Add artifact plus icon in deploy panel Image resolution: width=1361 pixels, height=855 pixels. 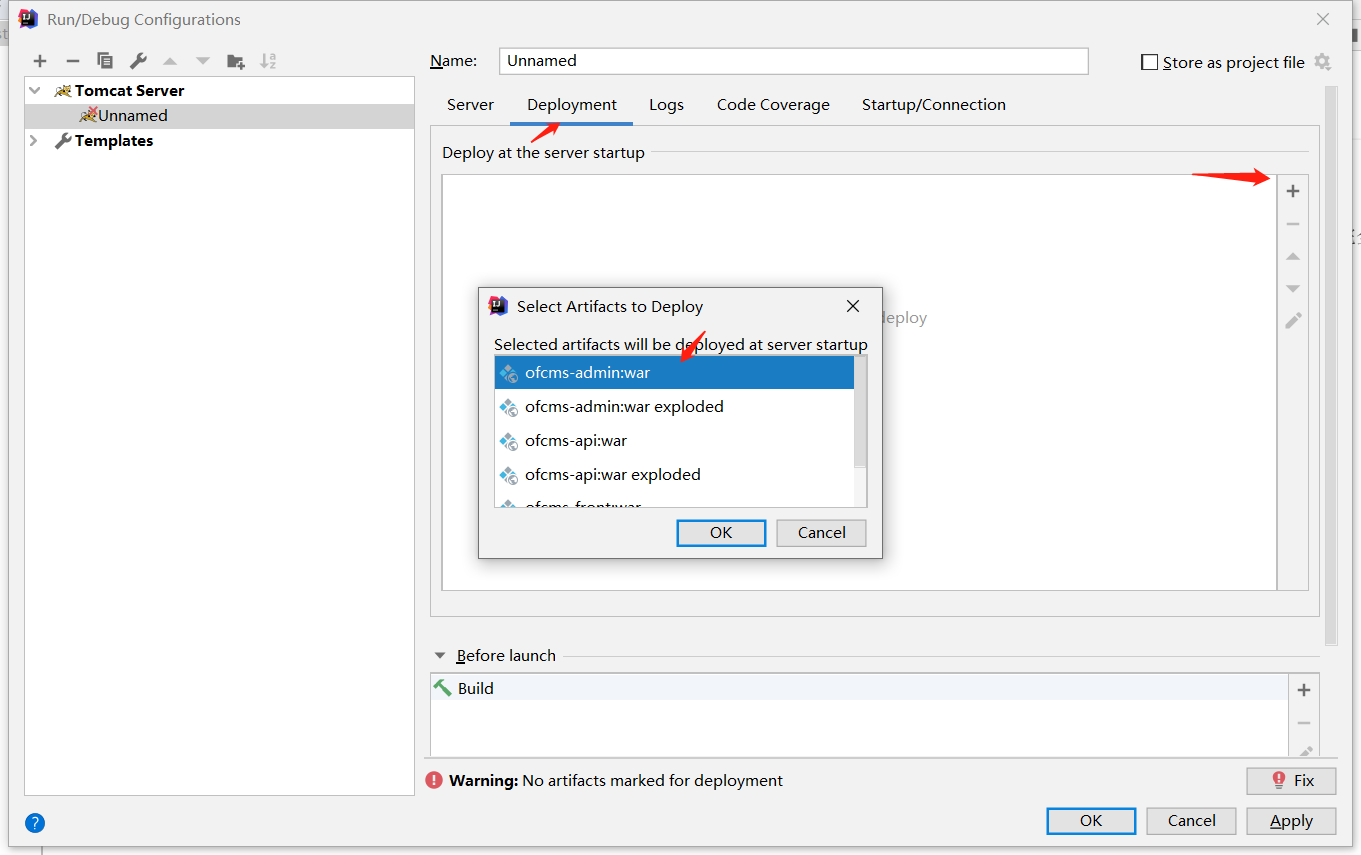tap(1293, 191)
